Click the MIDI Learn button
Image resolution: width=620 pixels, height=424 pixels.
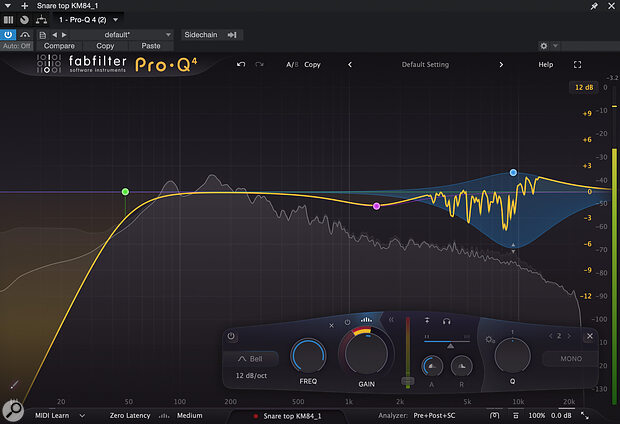55,414
